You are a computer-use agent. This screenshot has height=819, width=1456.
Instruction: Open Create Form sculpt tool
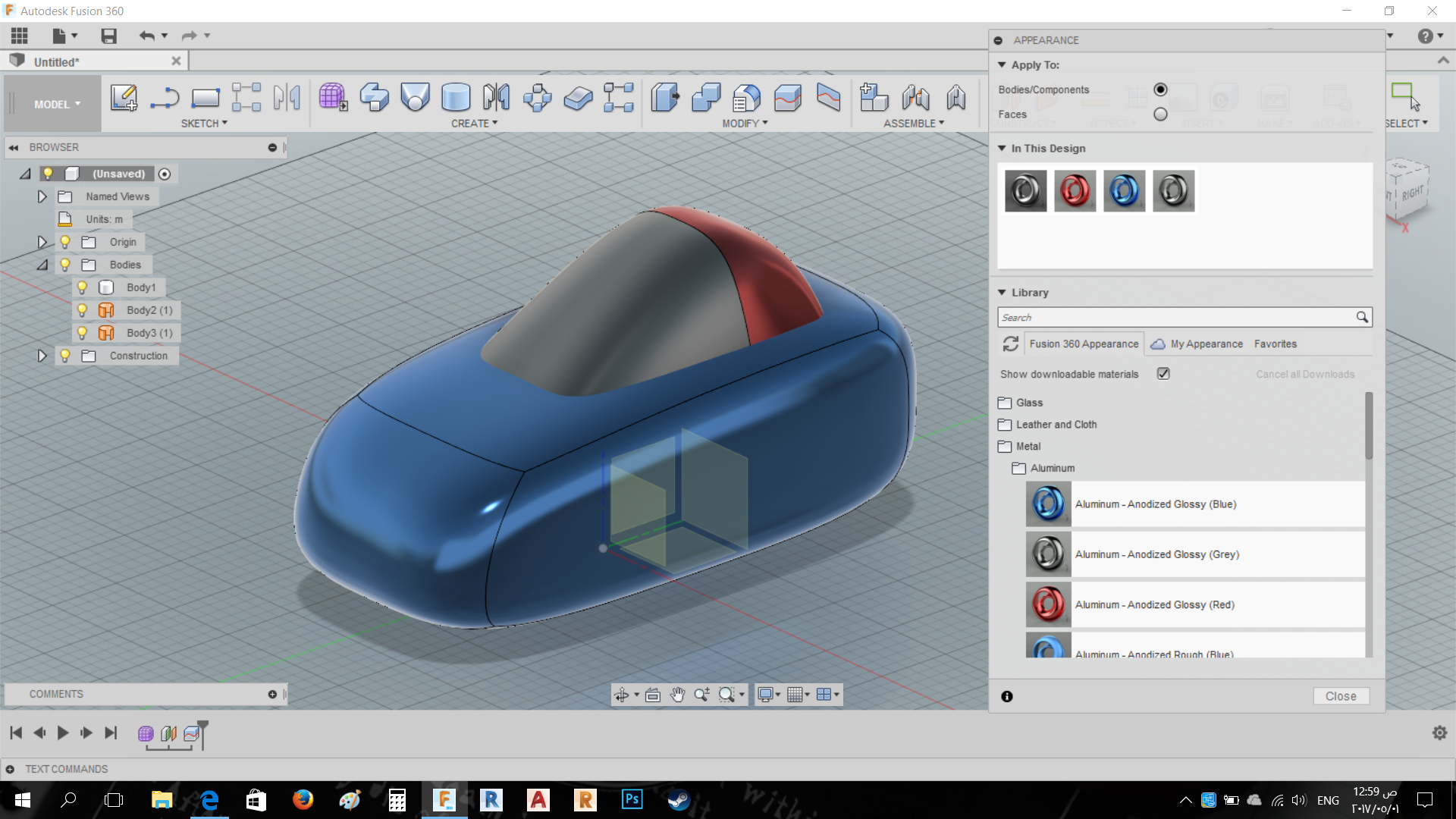click(333, 97)
